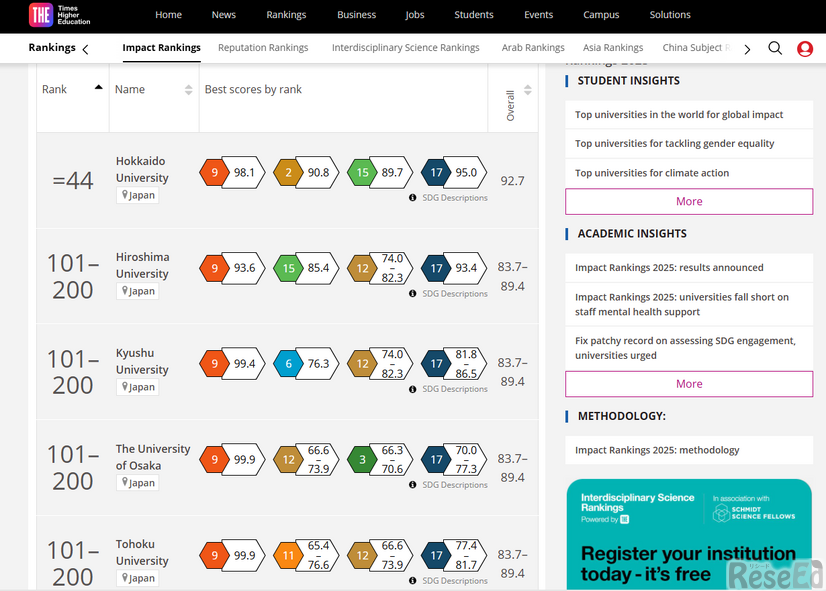The height and width of the screenshot is (591, 826).
Task: Sort table by Overall column arrows
Action: [527, 90]
